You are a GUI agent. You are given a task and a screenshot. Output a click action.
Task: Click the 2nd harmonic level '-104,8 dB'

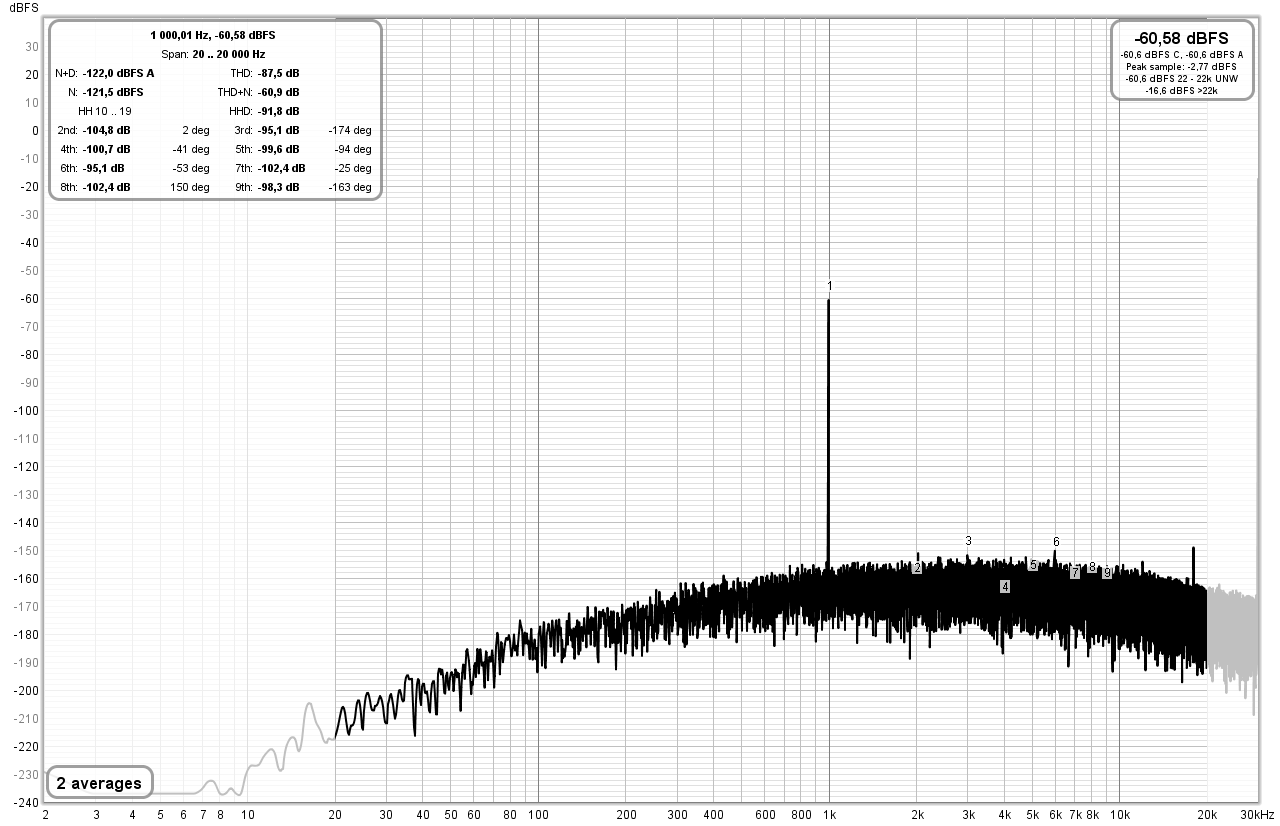tap(106, 130)
